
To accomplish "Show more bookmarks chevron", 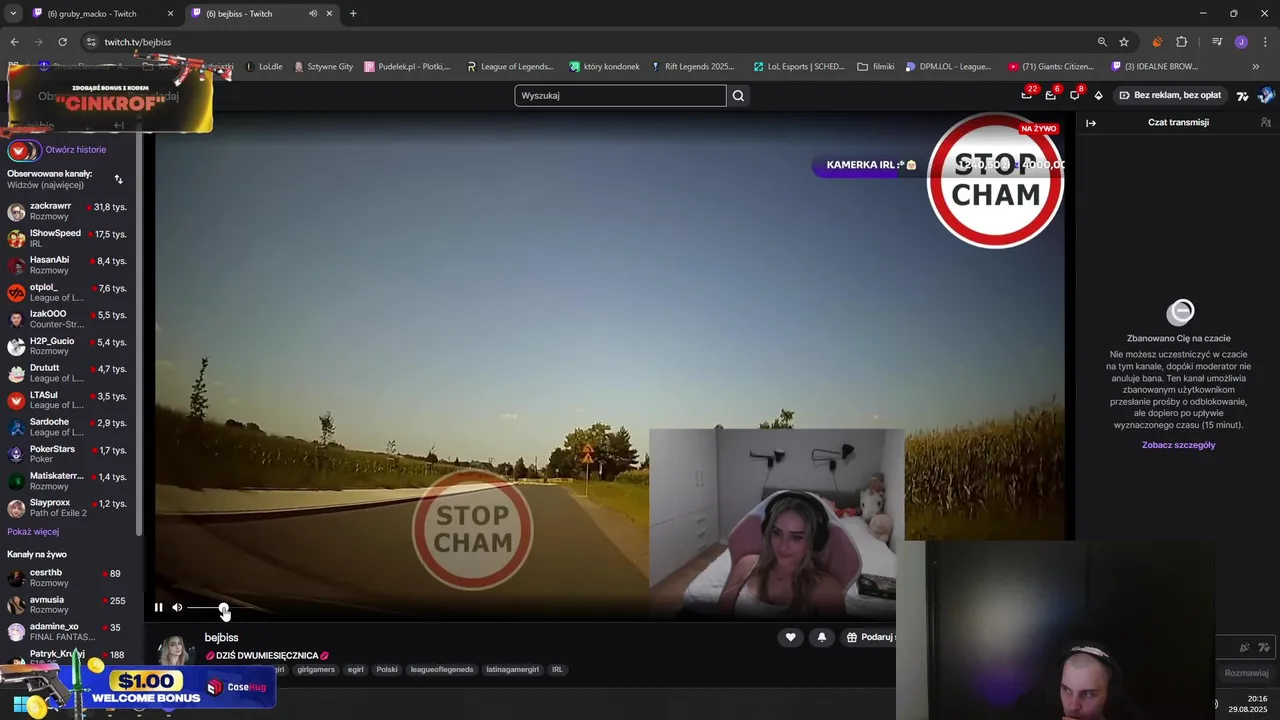I will point(1256,67).
